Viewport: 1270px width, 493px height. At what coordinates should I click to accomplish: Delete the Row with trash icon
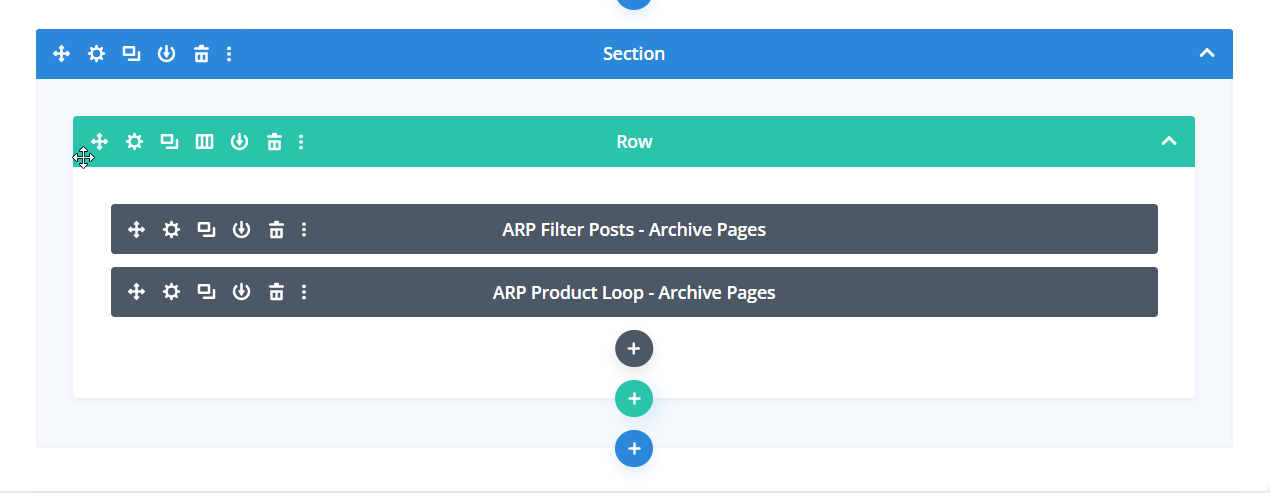tap(274, 142)
